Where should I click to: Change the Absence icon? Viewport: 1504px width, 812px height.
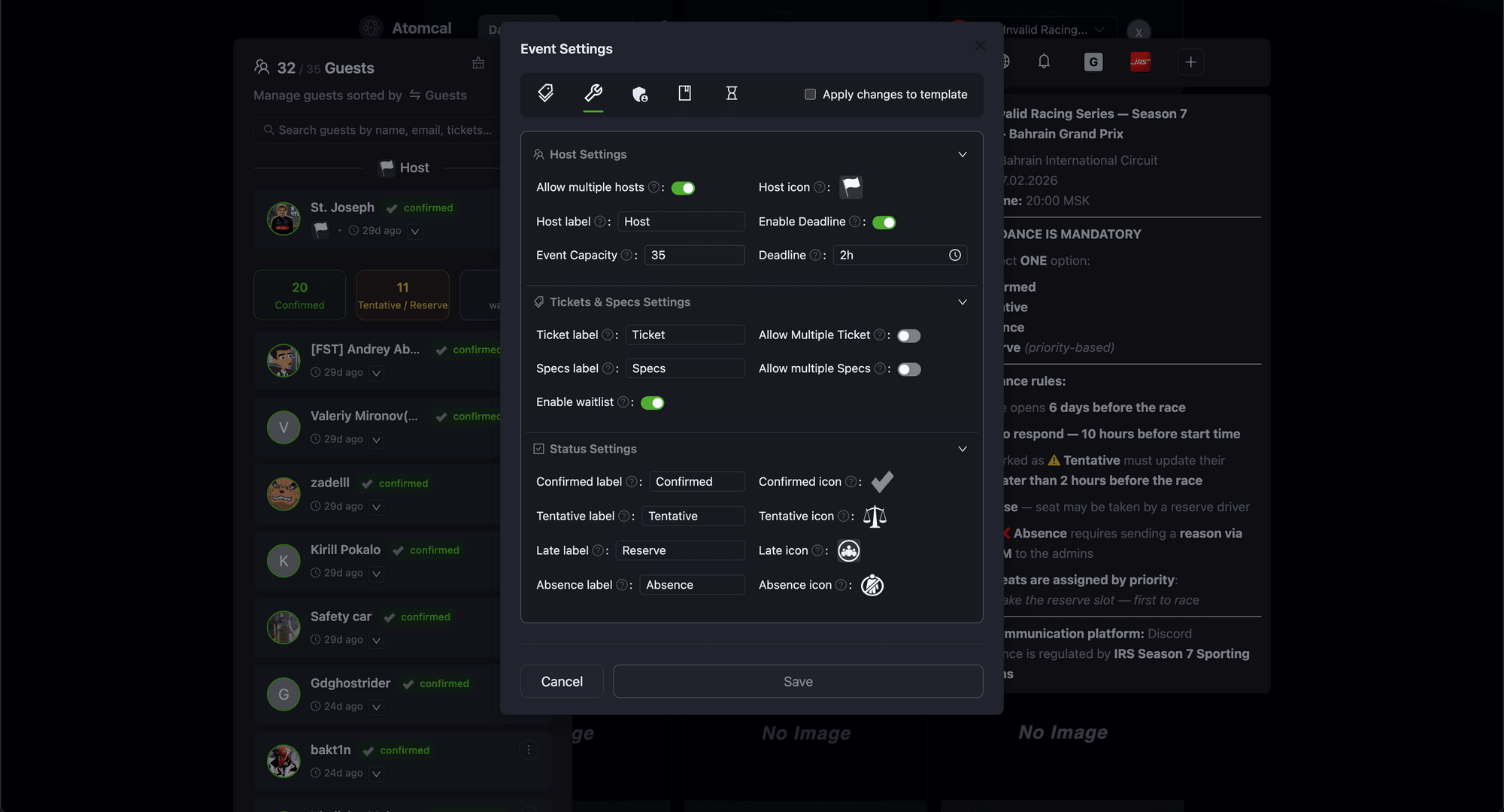click(872, 585)
